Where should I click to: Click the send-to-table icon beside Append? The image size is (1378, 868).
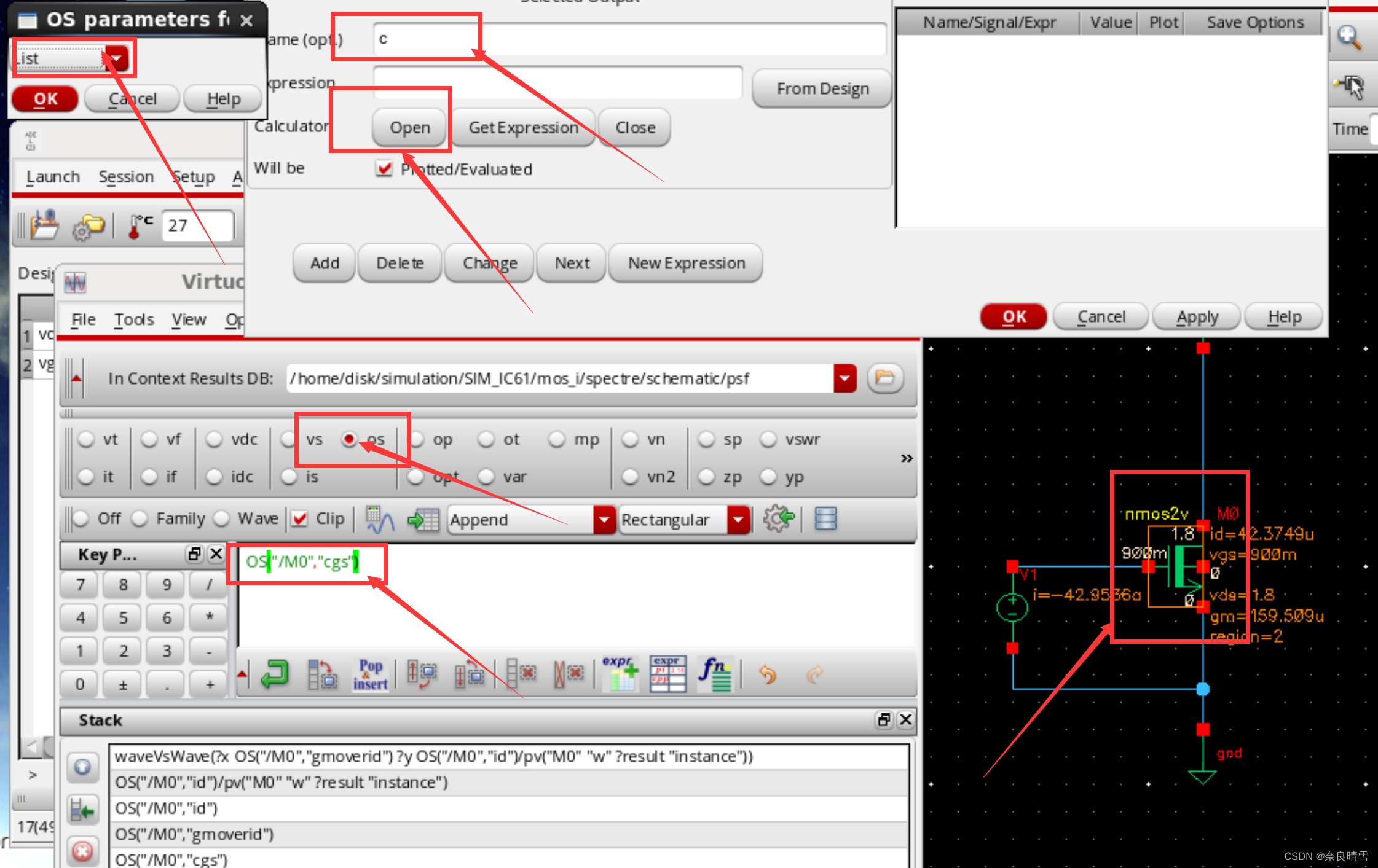(x=423, y=519)
